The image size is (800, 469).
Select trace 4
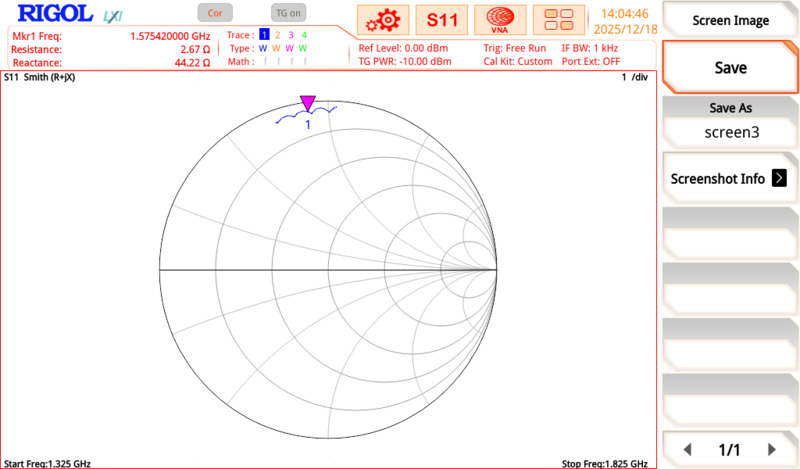304,35
